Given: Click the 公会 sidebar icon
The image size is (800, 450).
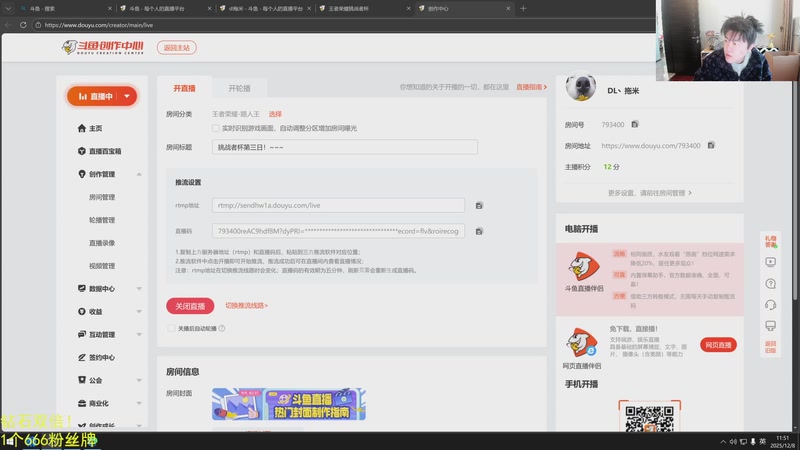Looking at the screenshot, I should pos(82,380).
